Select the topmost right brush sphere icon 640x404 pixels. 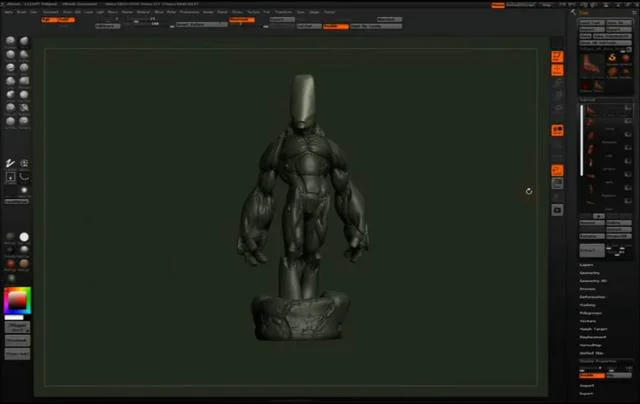tap(24, 40)
